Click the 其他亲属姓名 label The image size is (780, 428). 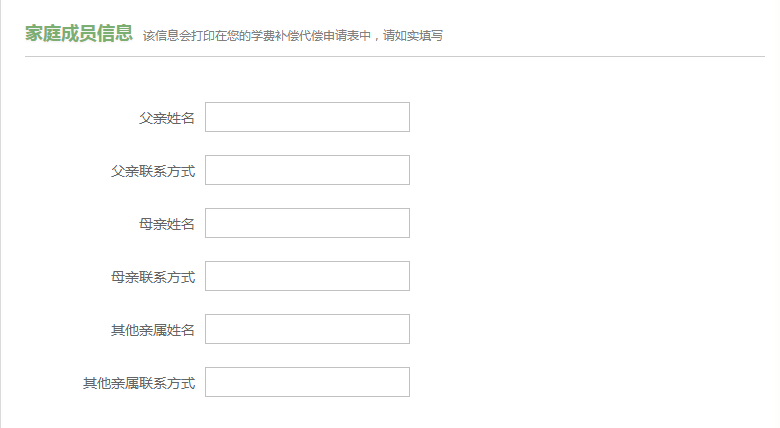153,330
